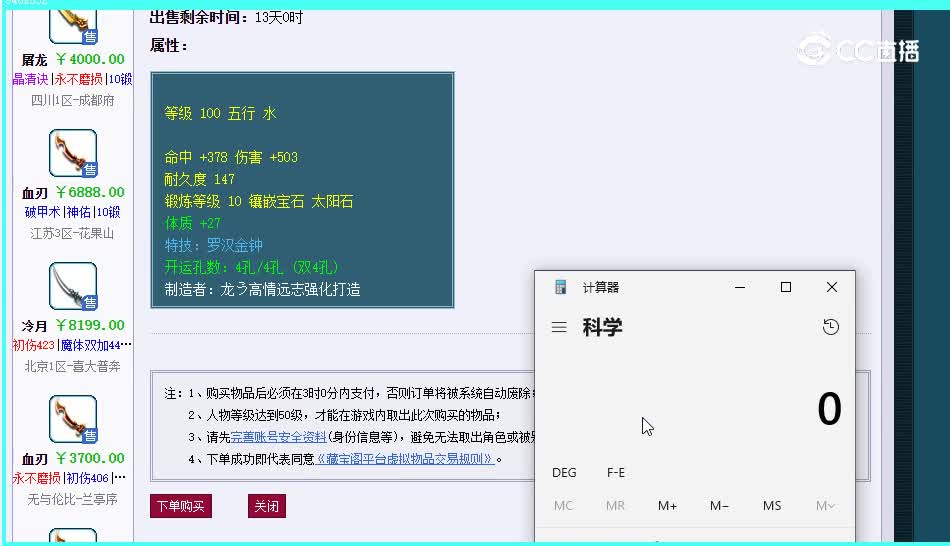
Task: Click the 晶清诀 attribute tag
Action: pos(30,79)
